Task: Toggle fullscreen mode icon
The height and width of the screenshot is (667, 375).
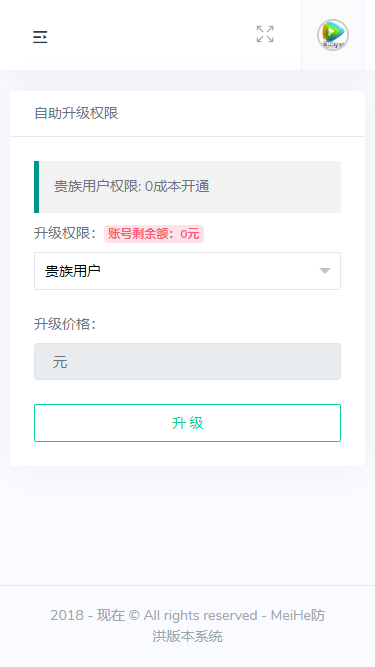Action: click(x=265, y=34)
